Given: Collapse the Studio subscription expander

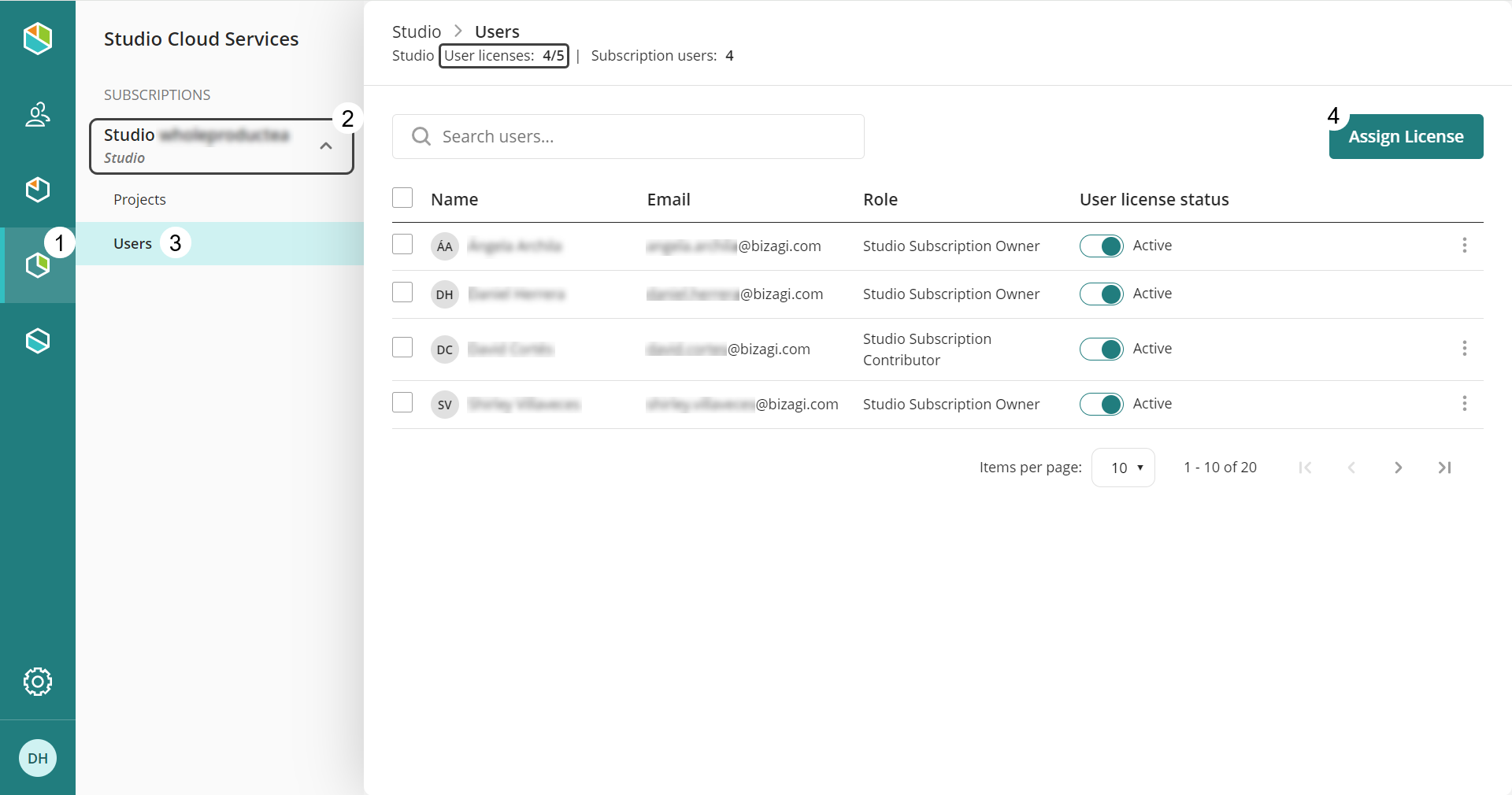Looking at the screenshot, I should (x=326, y=146).
